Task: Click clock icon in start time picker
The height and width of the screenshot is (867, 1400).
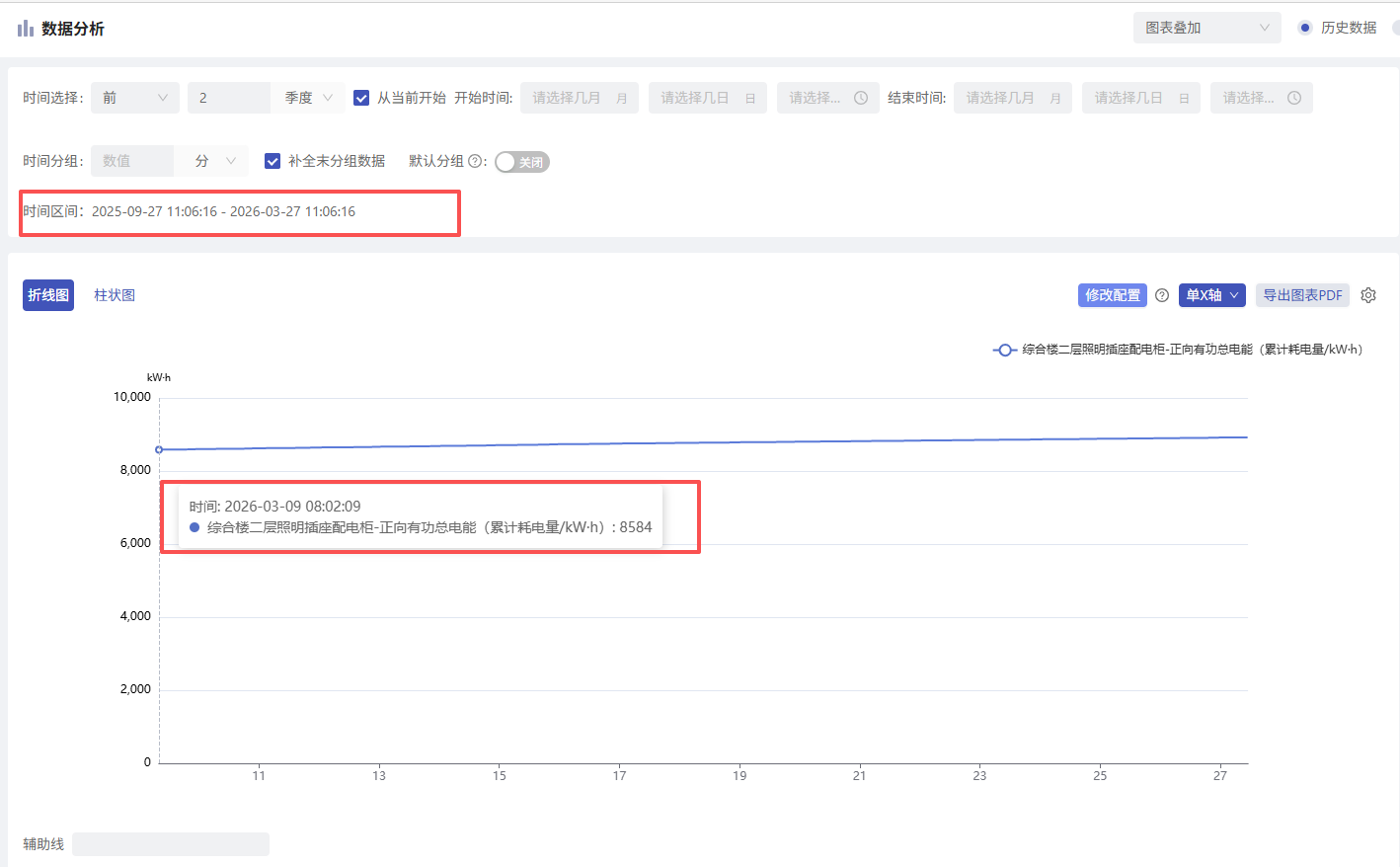Action: (860, 98)
